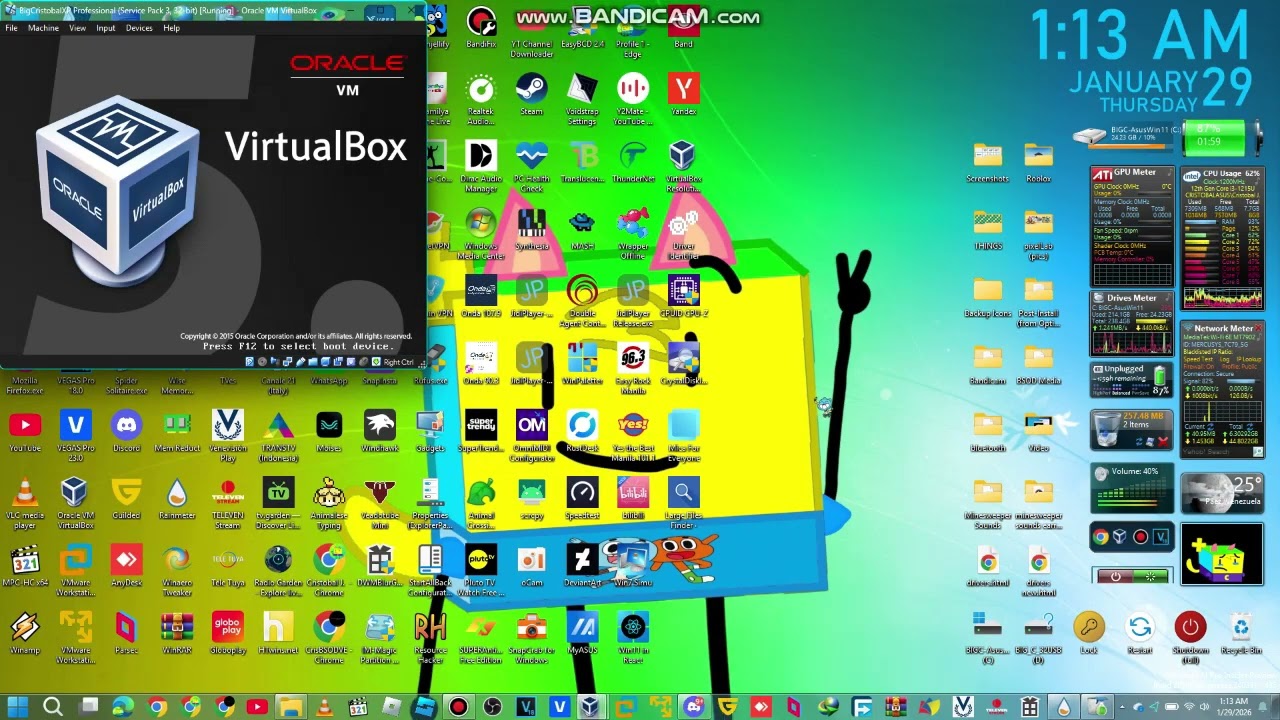
Task: Select the MPC-HC x64 desktop icon
Action: 25,565
